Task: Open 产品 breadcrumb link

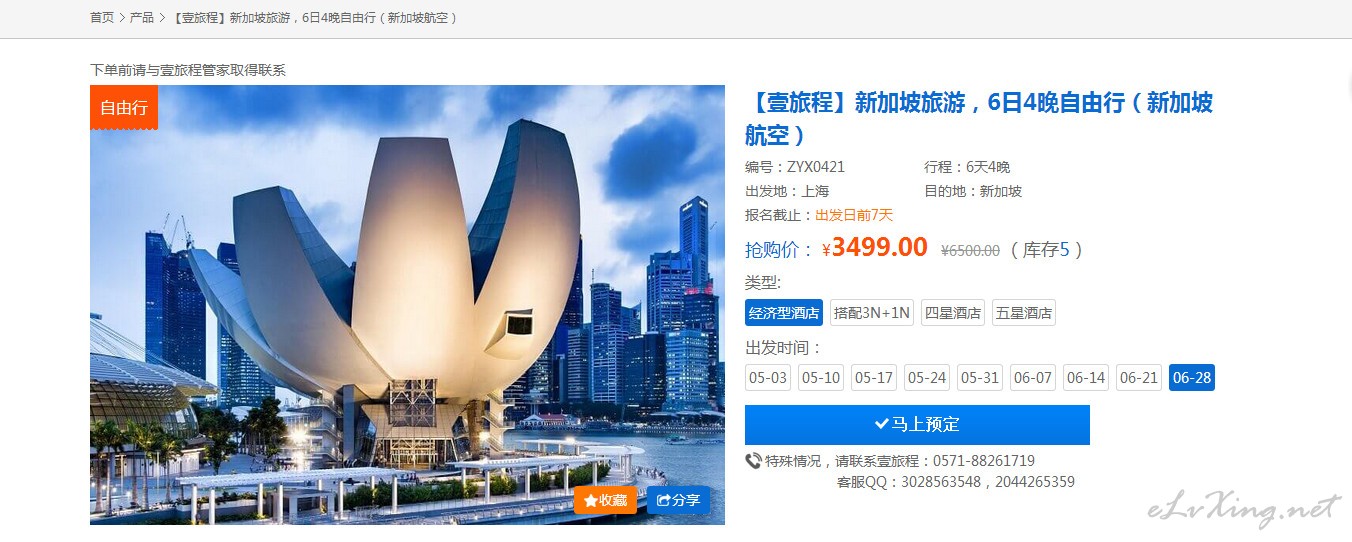Action: [142, 18]
